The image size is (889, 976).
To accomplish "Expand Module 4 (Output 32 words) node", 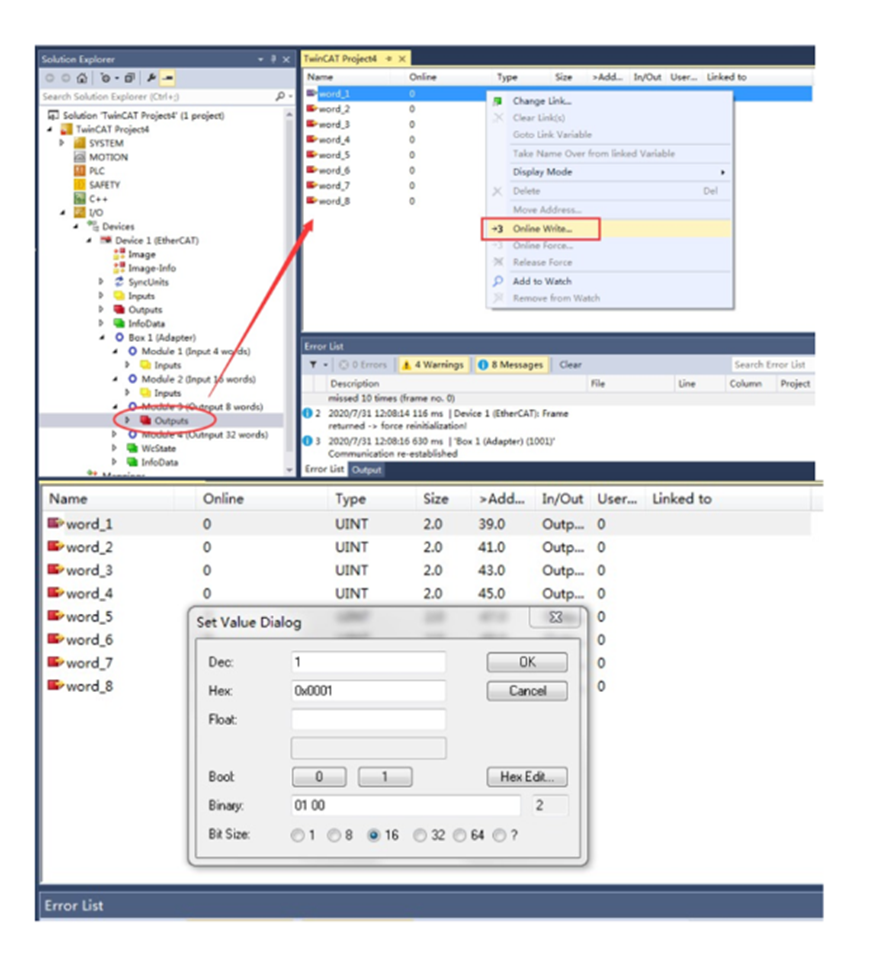I will point(114,434).
